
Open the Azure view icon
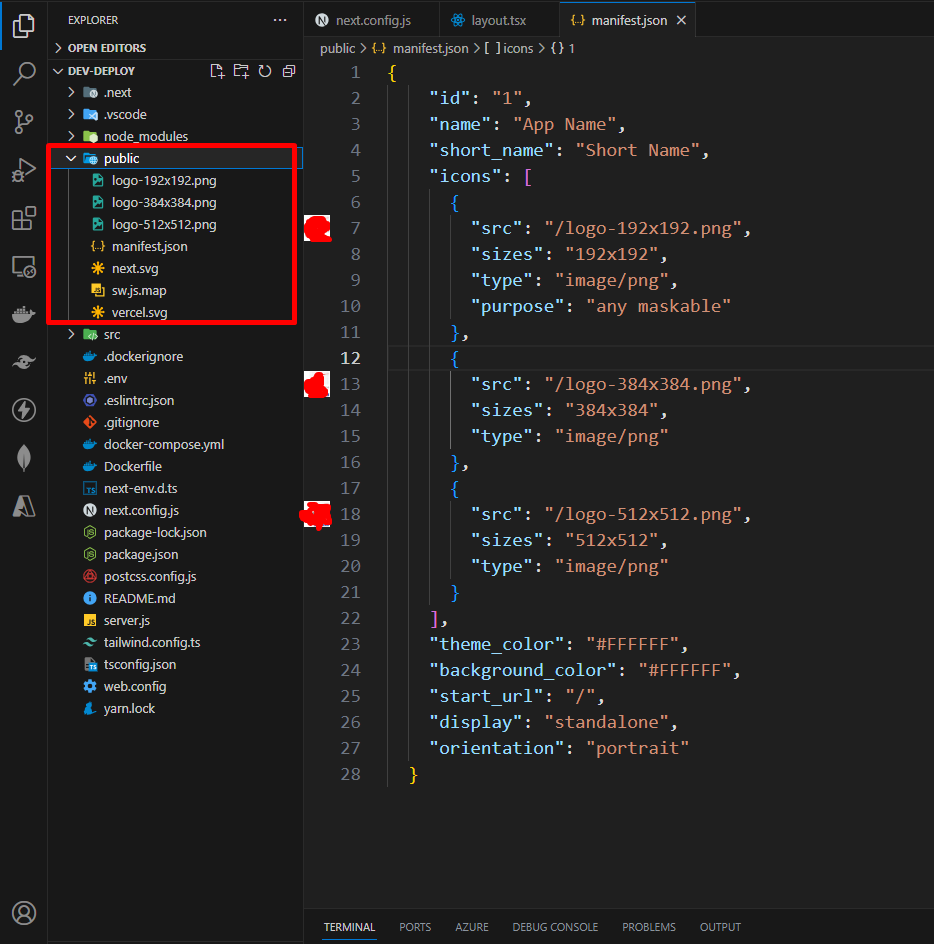click(x=23, y=506)
